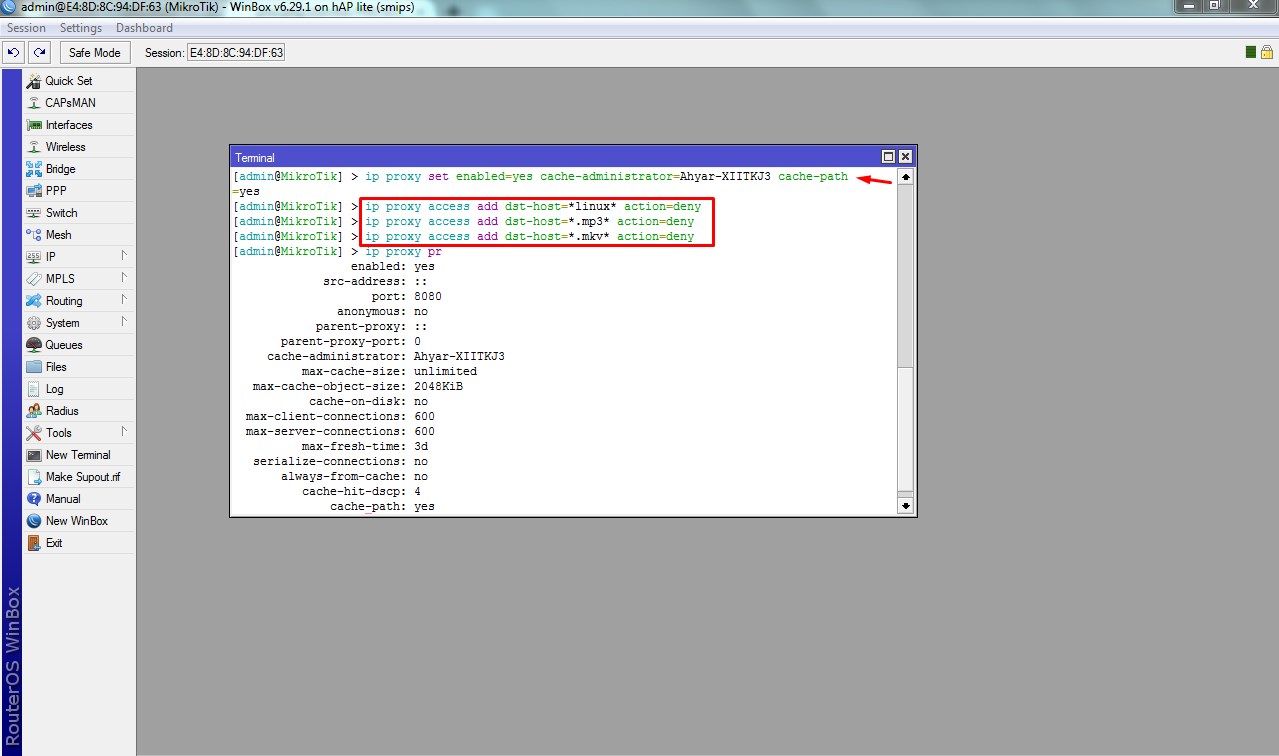Open the Bridge icon in sidebar
The width and height of the screenshot is (1279, 756).
coord(34,169)
